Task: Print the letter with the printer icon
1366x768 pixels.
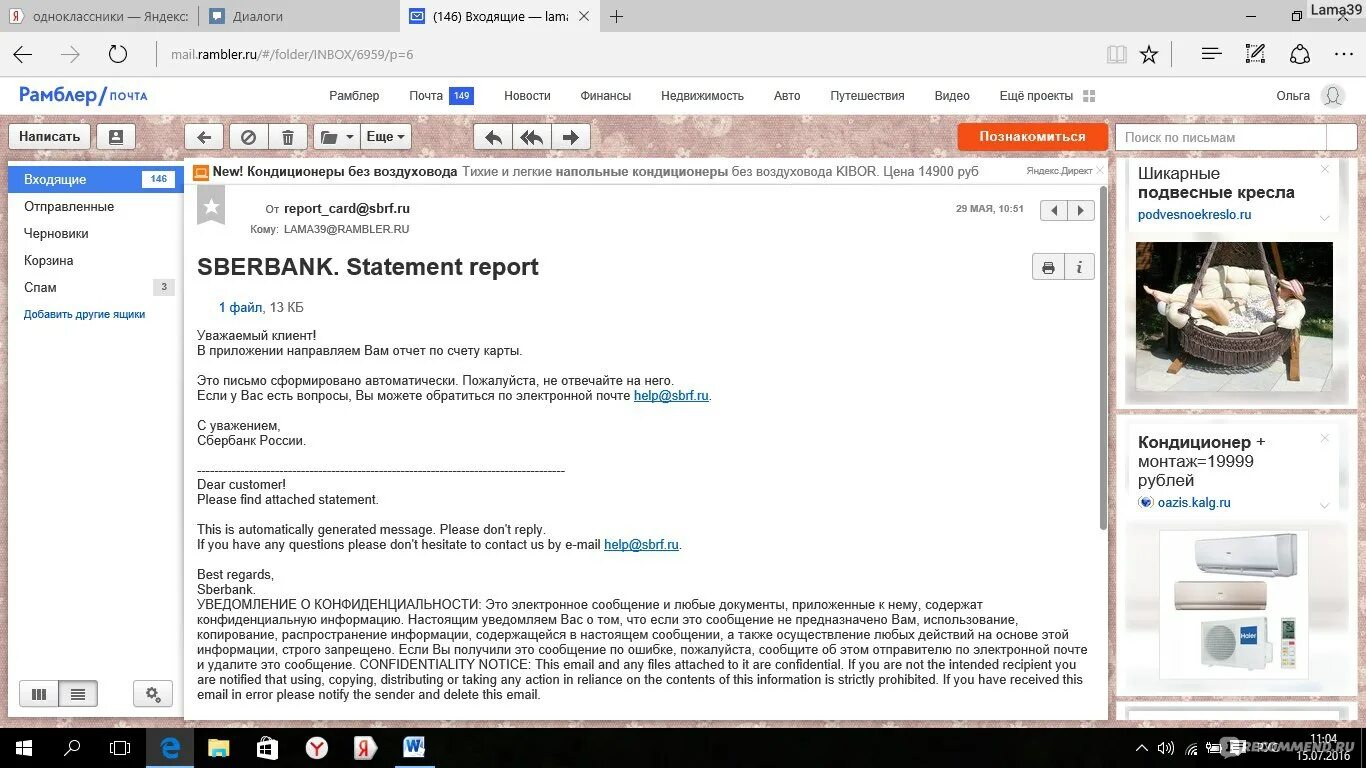Action: [1048, 267]
